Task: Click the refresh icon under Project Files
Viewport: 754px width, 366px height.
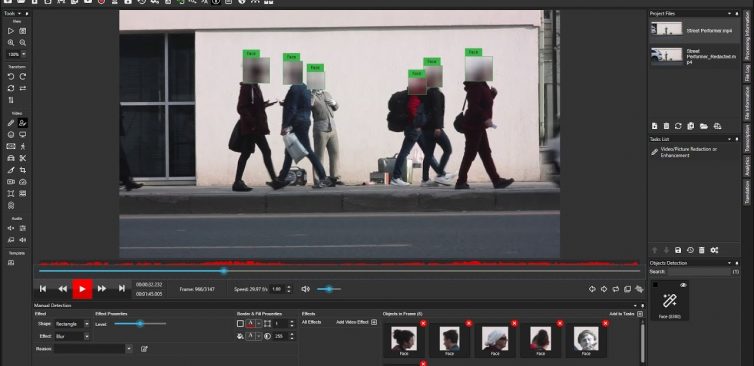Action: pyautogui.click(x=678, y=126)
